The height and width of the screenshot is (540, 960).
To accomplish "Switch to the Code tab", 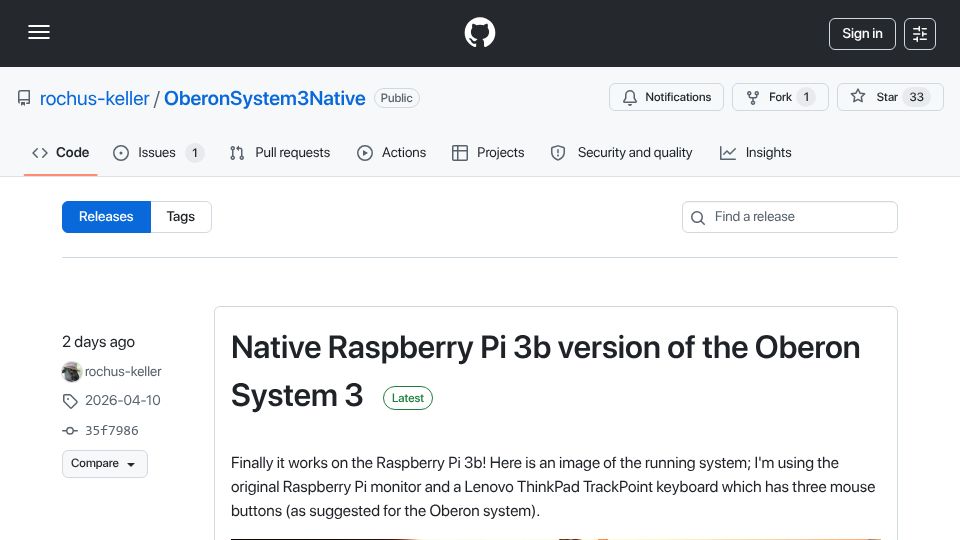I will pyautogui.click(x=61, y=152).
